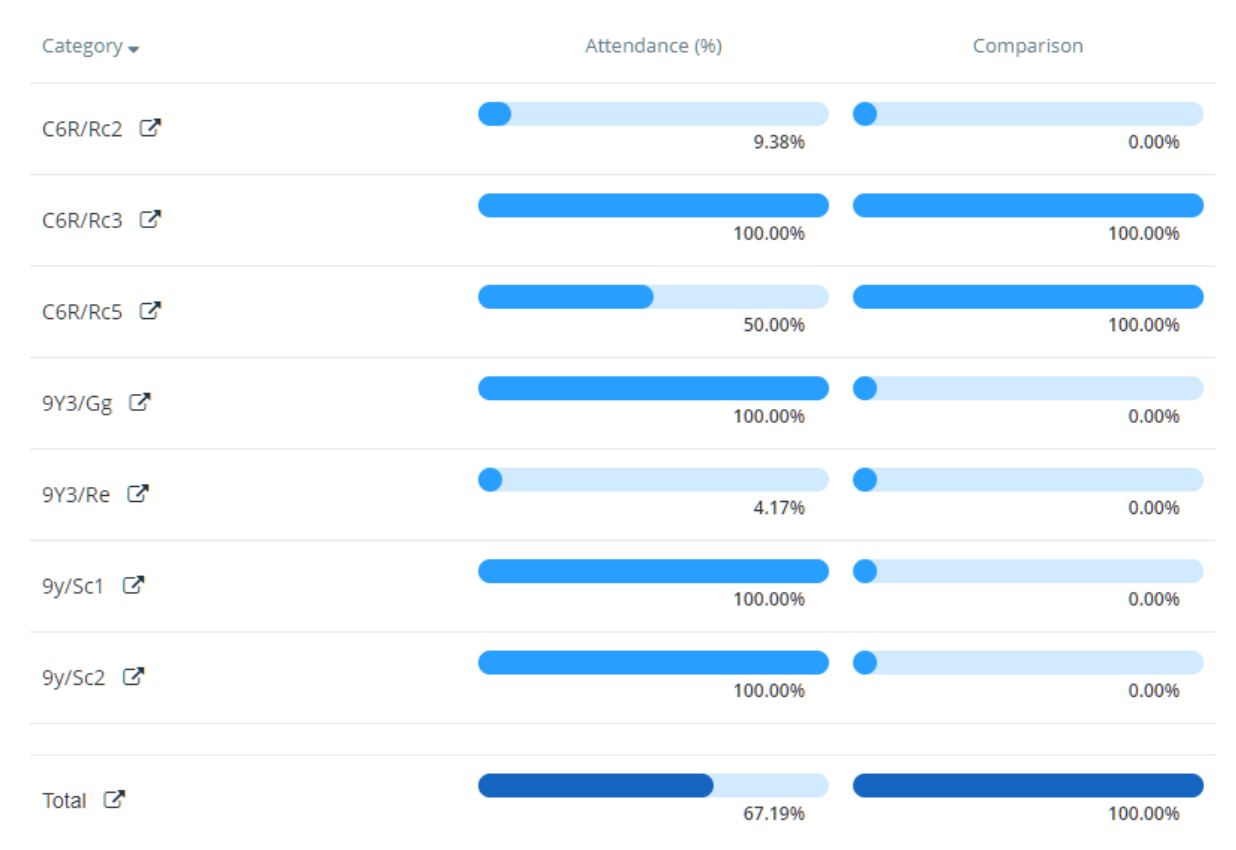
Task: Select the C6R/Rc2 category label
Action: tap(80, 127)
